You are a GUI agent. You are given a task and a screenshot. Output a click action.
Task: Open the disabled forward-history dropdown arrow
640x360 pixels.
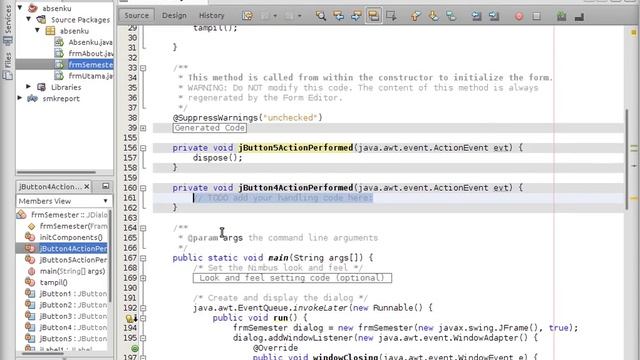[299, 16]
